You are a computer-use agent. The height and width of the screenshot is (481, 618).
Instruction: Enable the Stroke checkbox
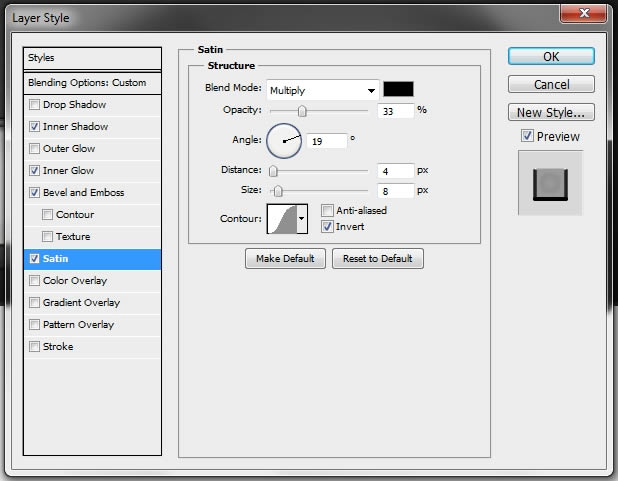pos(35,347)
